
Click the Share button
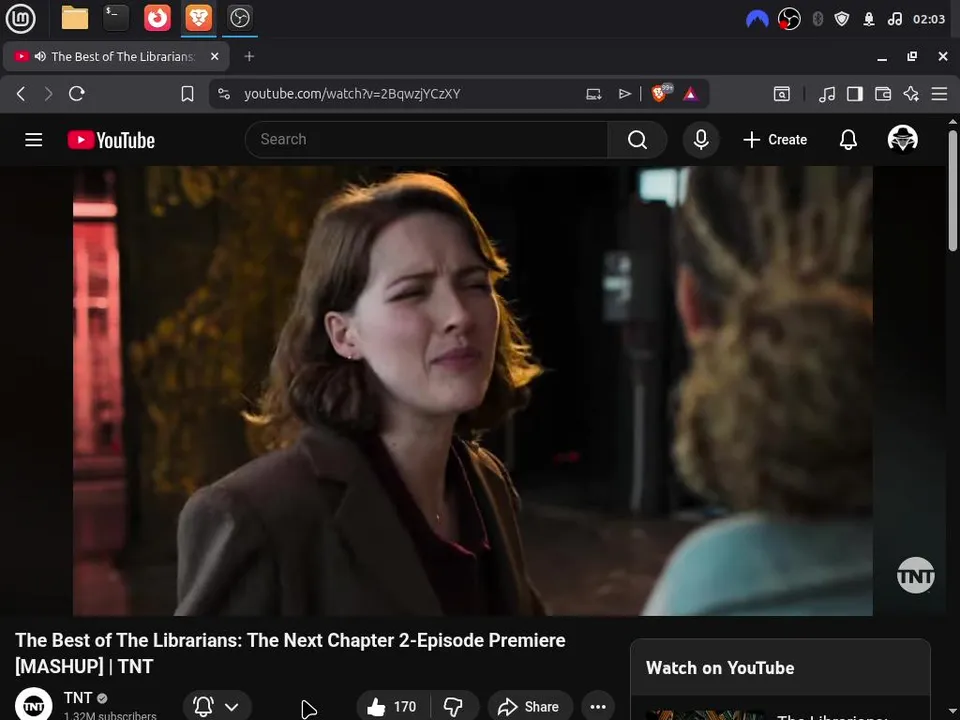(x=529, y=707)
